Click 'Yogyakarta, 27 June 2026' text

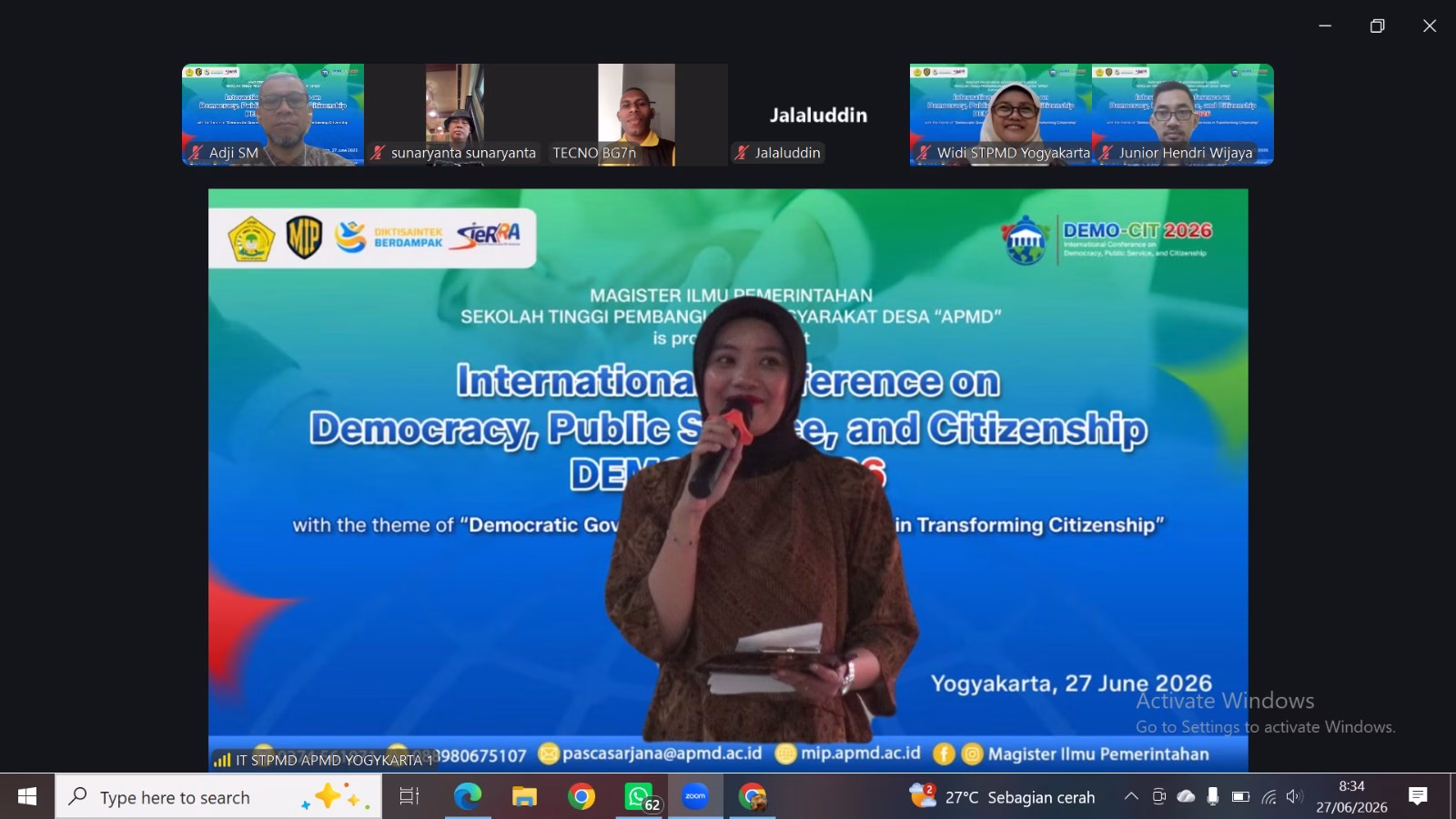tap(1071, 683)
